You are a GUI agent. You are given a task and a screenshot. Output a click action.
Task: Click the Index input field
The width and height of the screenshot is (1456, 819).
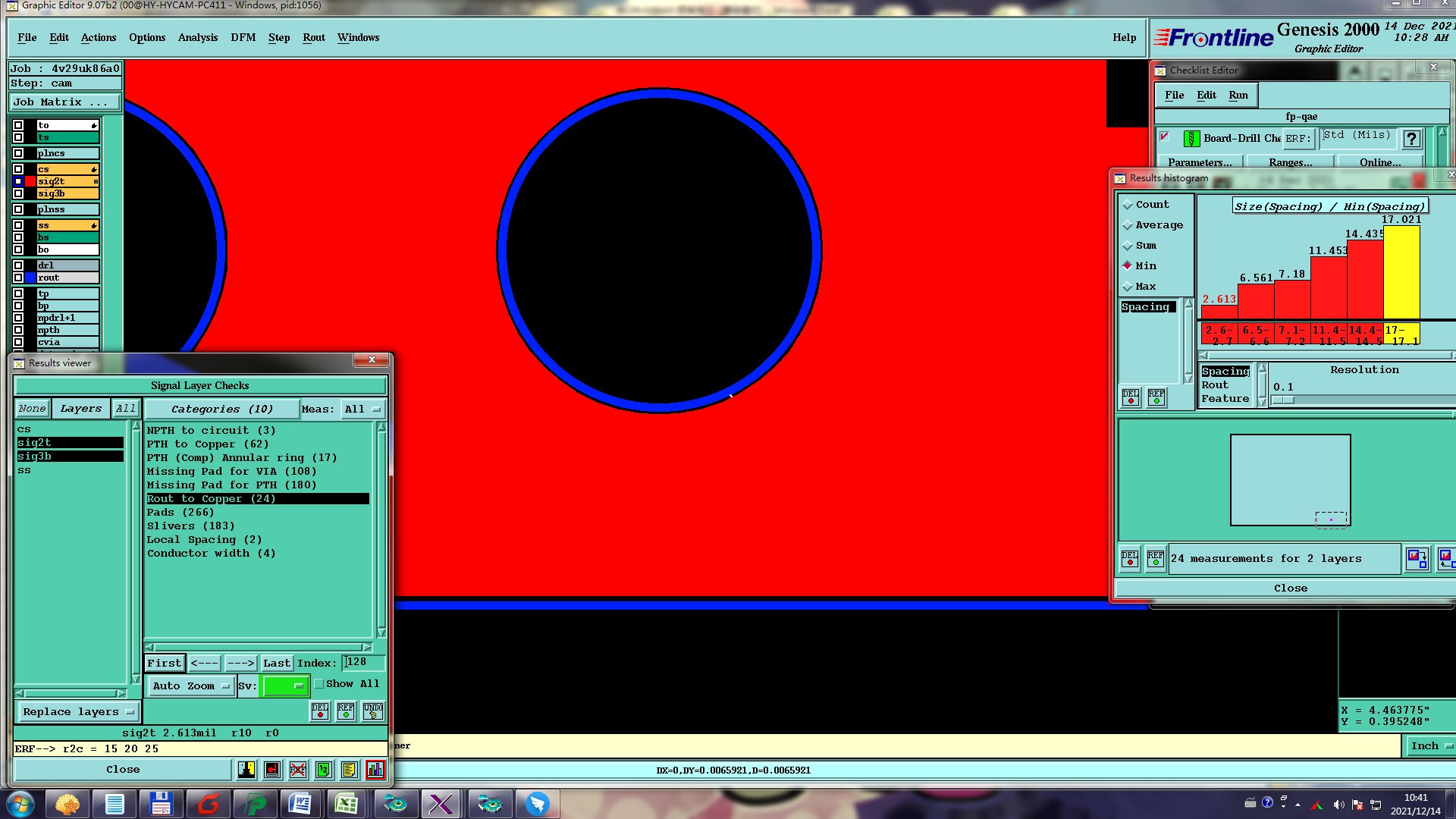click(x=364, y=663)
